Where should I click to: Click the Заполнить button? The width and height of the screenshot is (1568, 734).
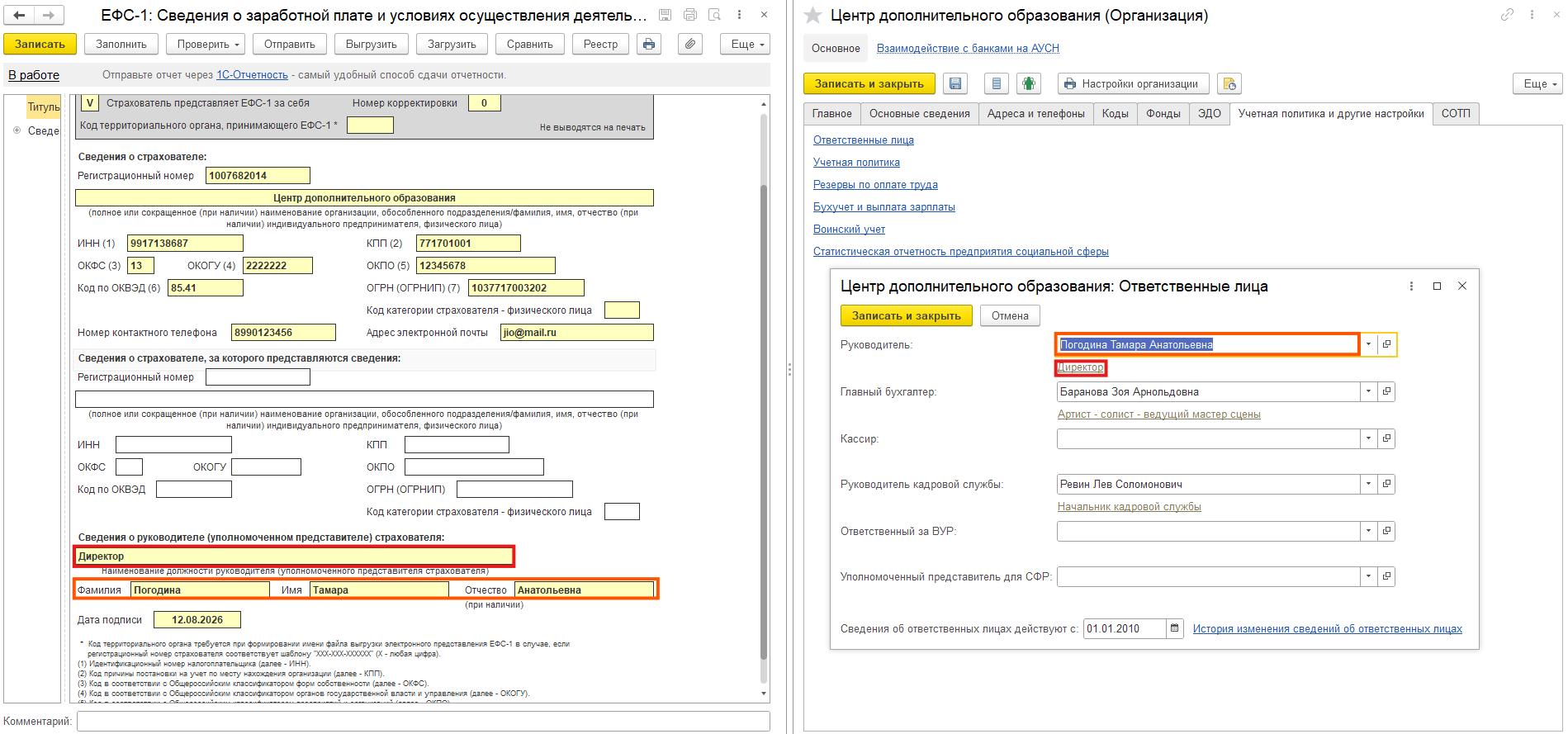coord(121,44)
